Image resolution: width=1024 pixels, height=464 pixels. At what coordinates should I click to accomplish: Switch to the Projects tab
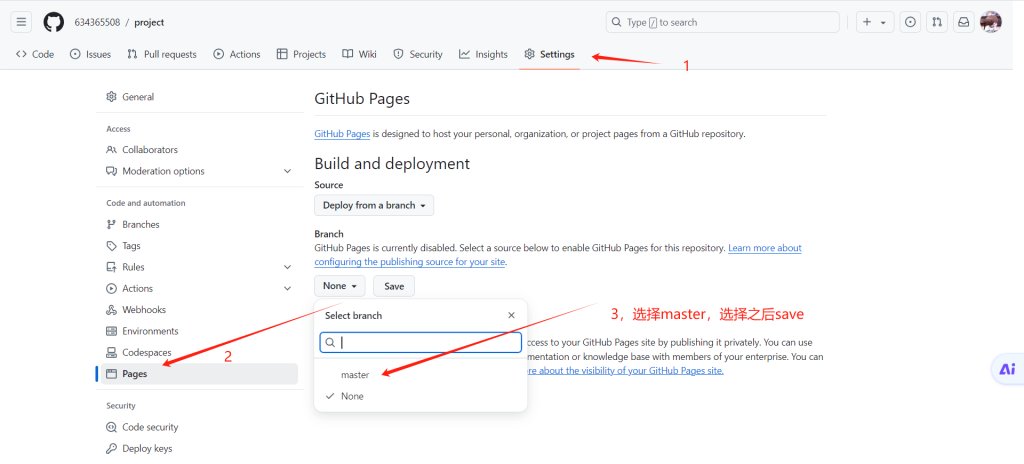pyautogui.click(x=301, y=54)
